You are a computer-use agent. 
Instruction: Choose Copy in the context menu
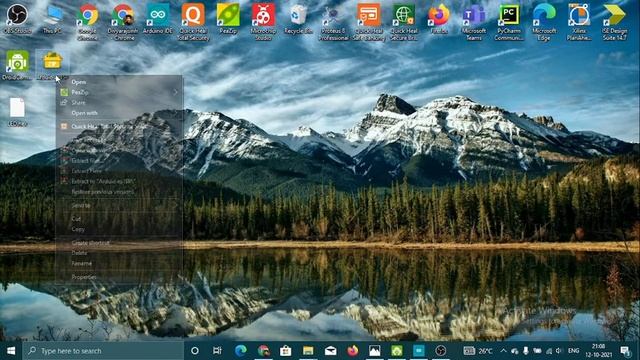click(119, 229)
